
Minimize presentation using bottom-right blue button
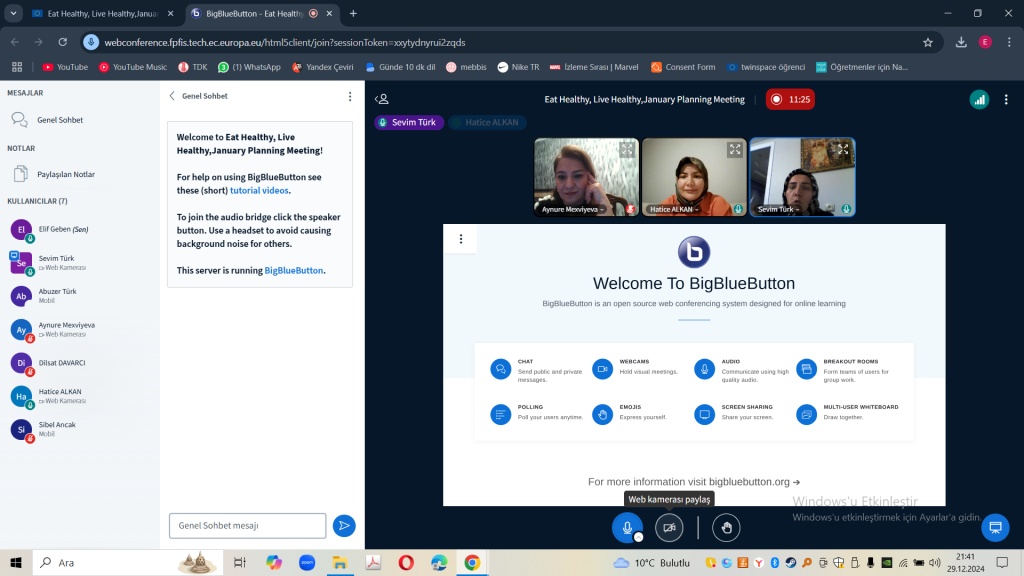pos(995,527)
